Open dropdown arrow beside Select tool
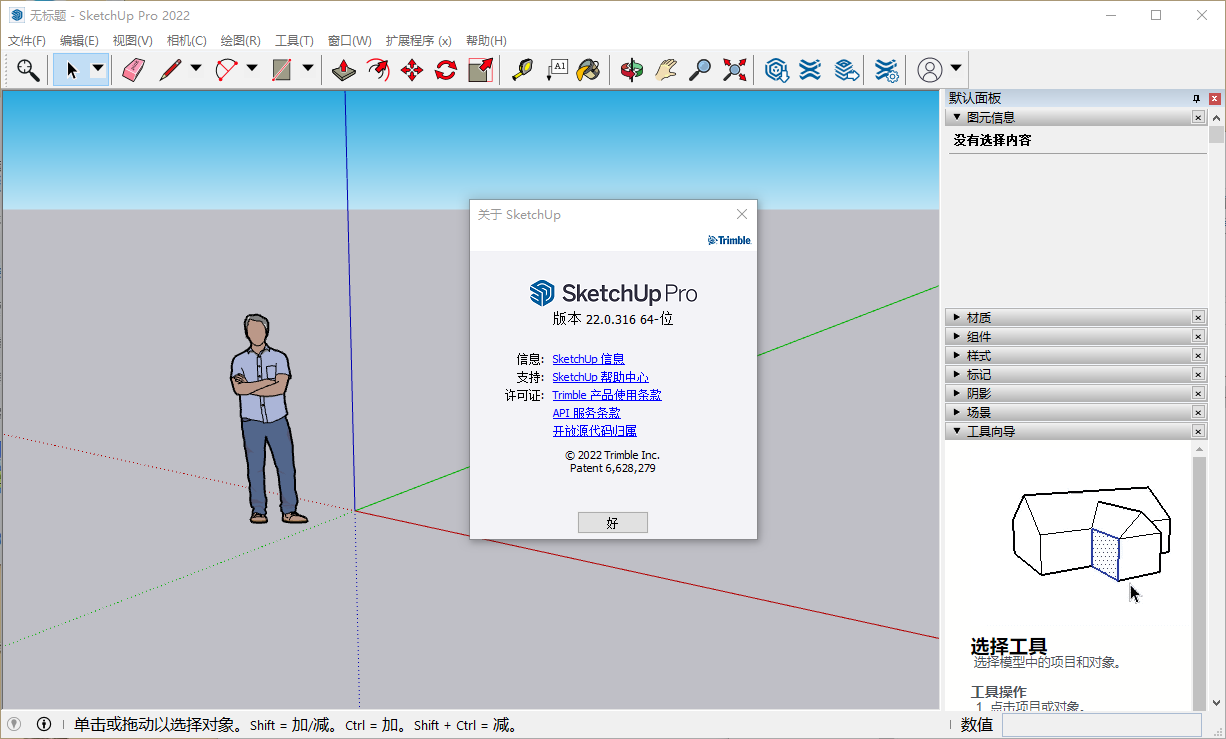The height and width of the screenshot is (739, 1226). 98,69
